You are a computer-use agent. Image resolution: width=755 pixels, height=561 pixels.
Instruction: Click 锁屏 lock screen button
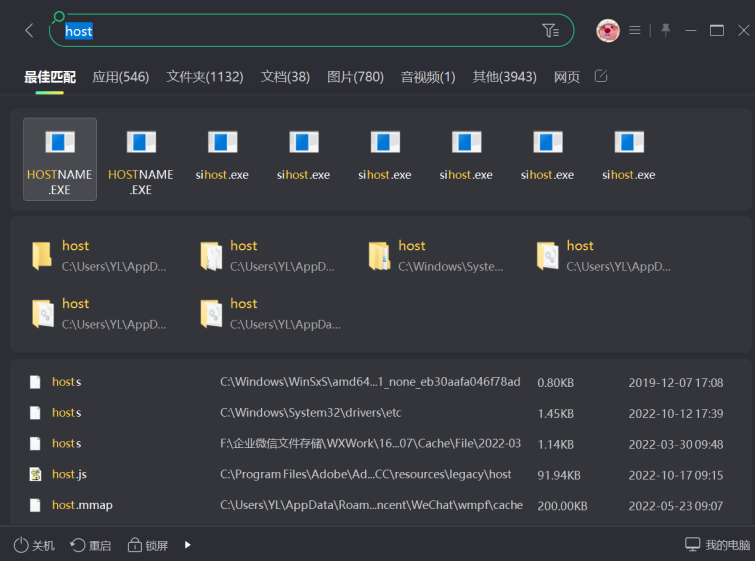(x=148, y=545)
